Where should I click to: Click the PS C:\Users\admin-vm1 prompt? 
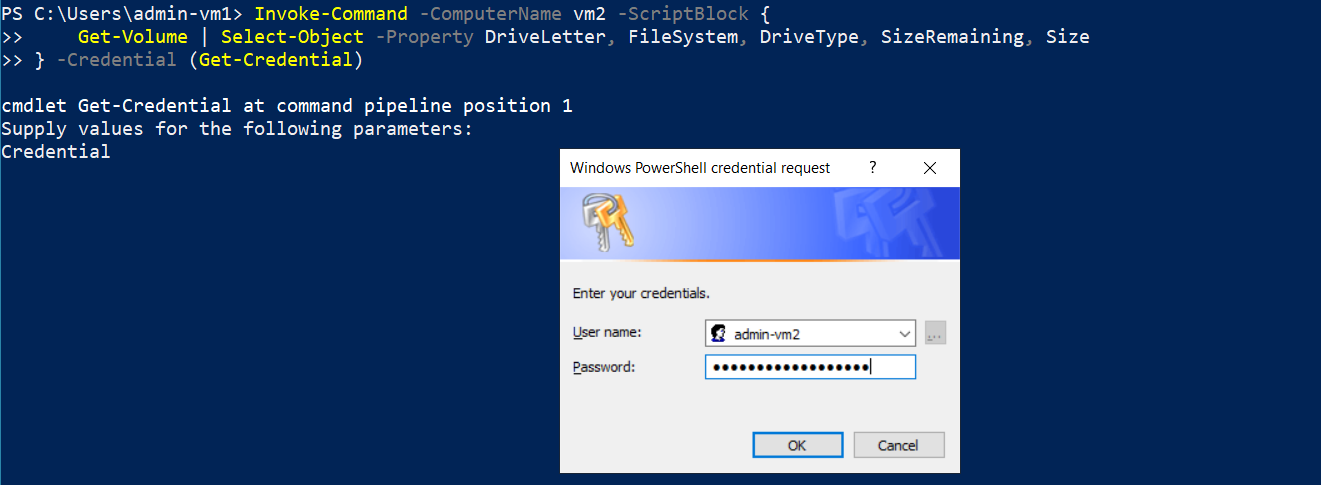[121, 14]
